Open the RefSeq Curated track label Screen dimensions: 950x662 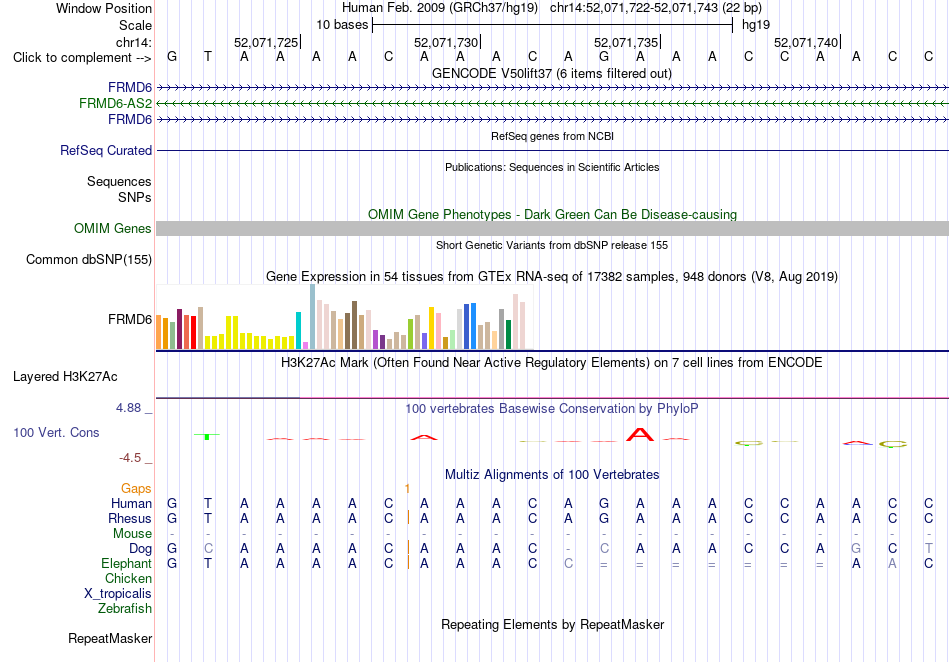point(106,150)
